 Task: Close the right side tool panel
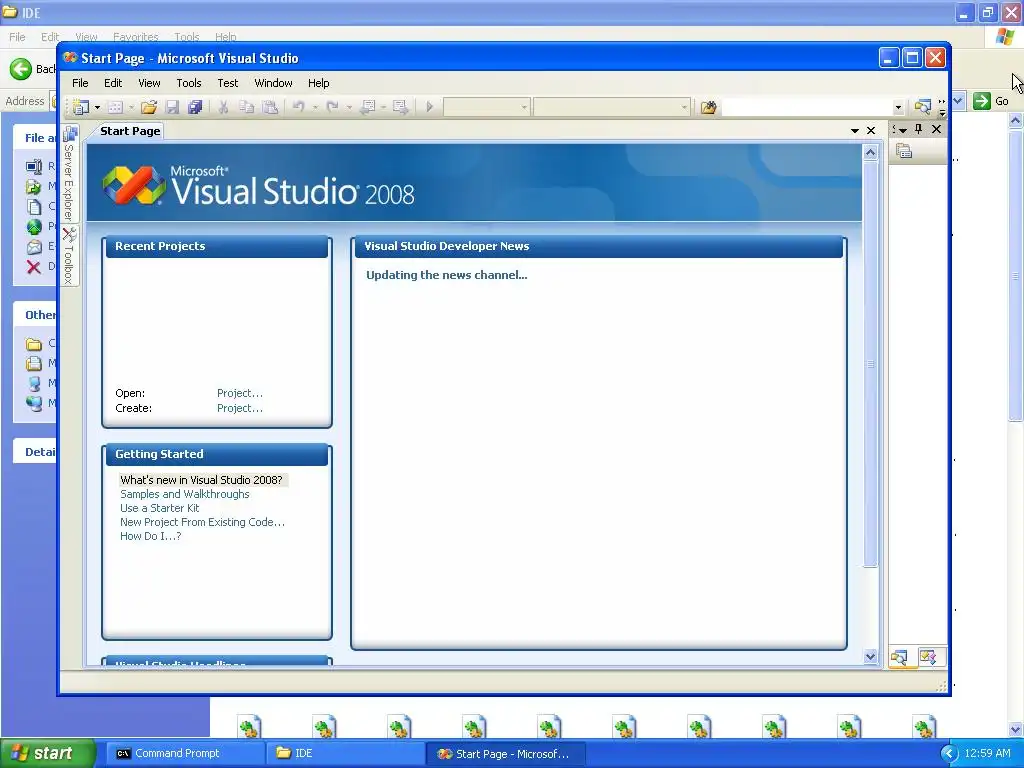(936, 129)
